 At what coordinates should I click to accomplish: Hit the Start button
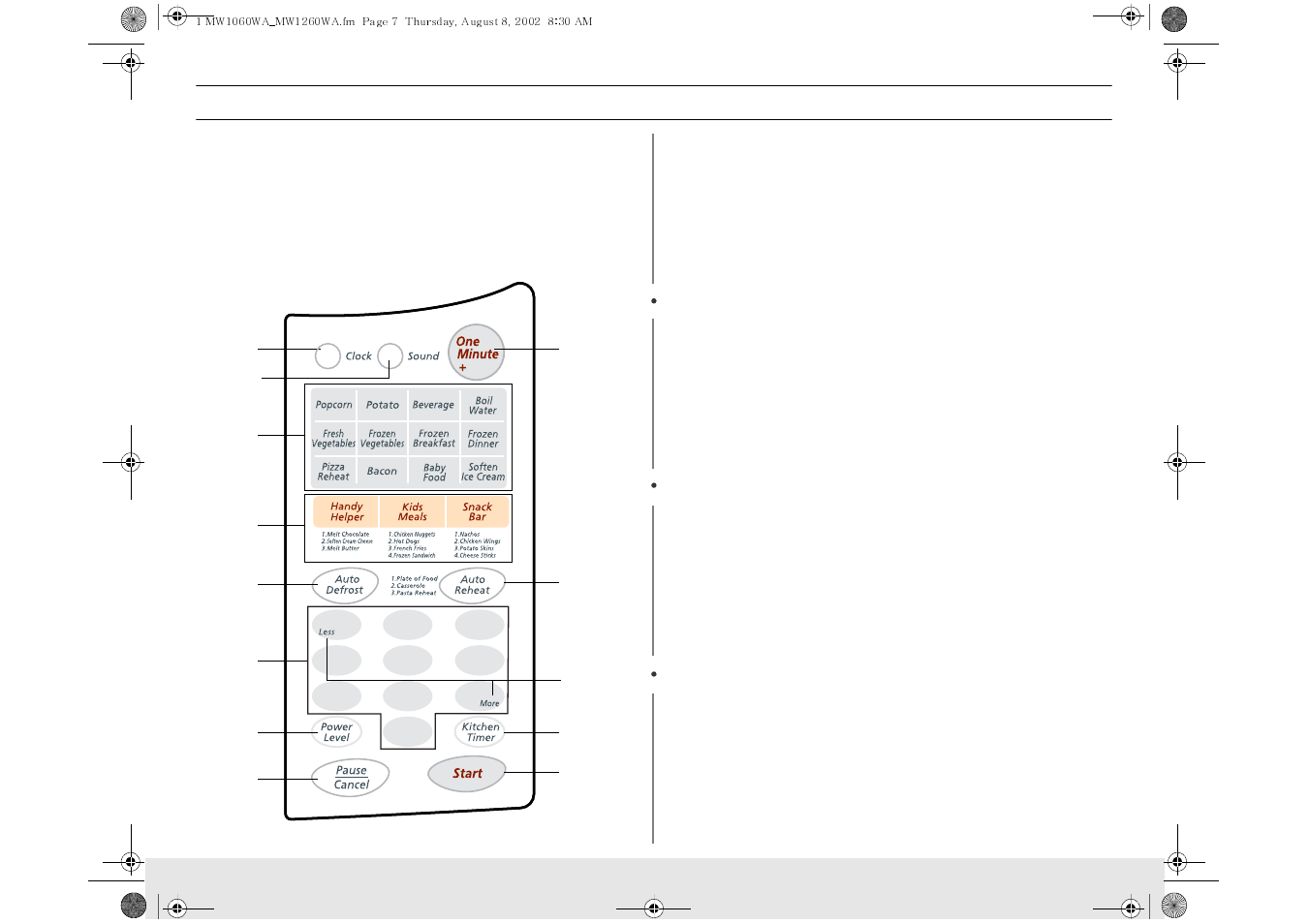[467, 774]
